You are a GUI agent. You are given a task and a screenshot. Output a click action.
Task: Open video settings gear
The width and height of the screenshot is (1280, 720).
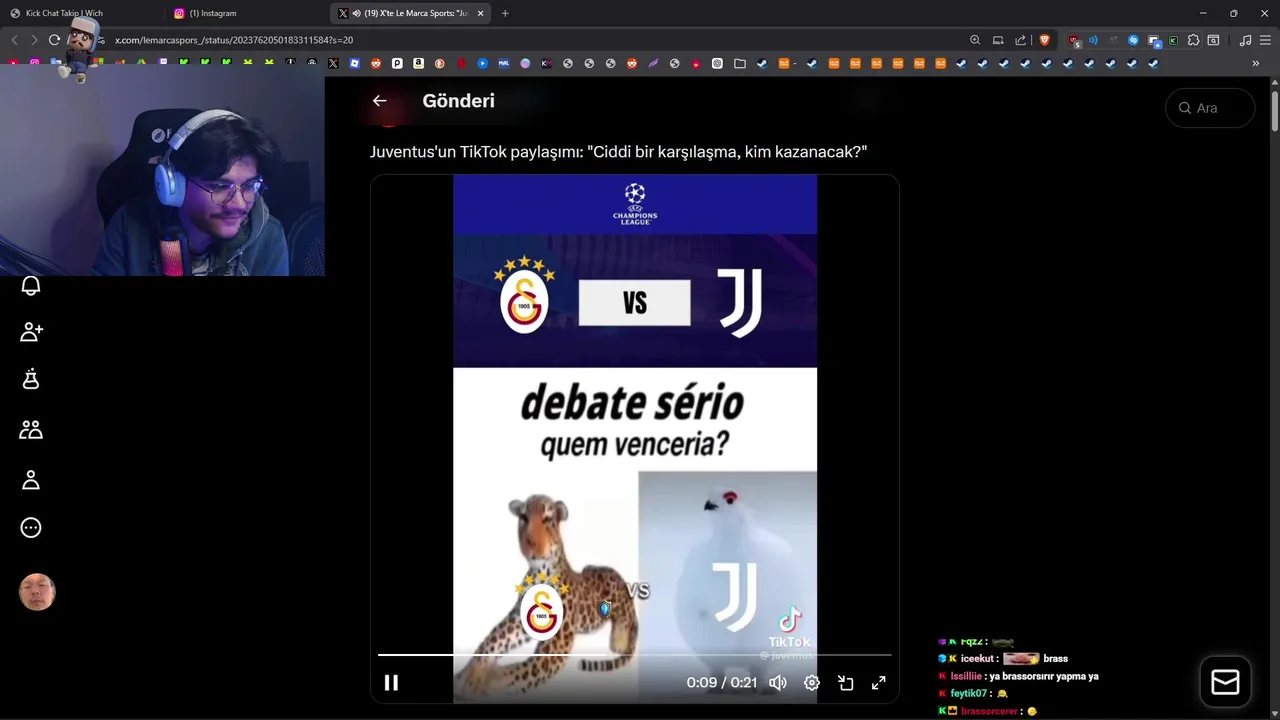[x=812, y=682]
